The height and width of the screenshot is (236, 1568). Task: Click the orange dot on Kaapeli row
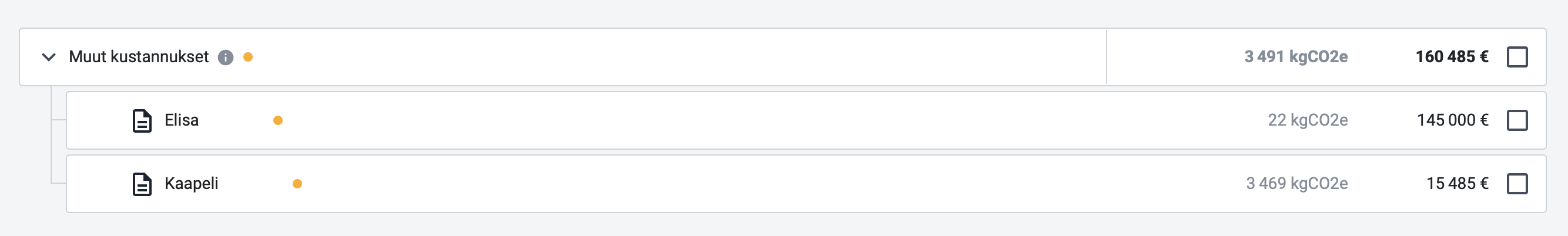pos(297,184)
